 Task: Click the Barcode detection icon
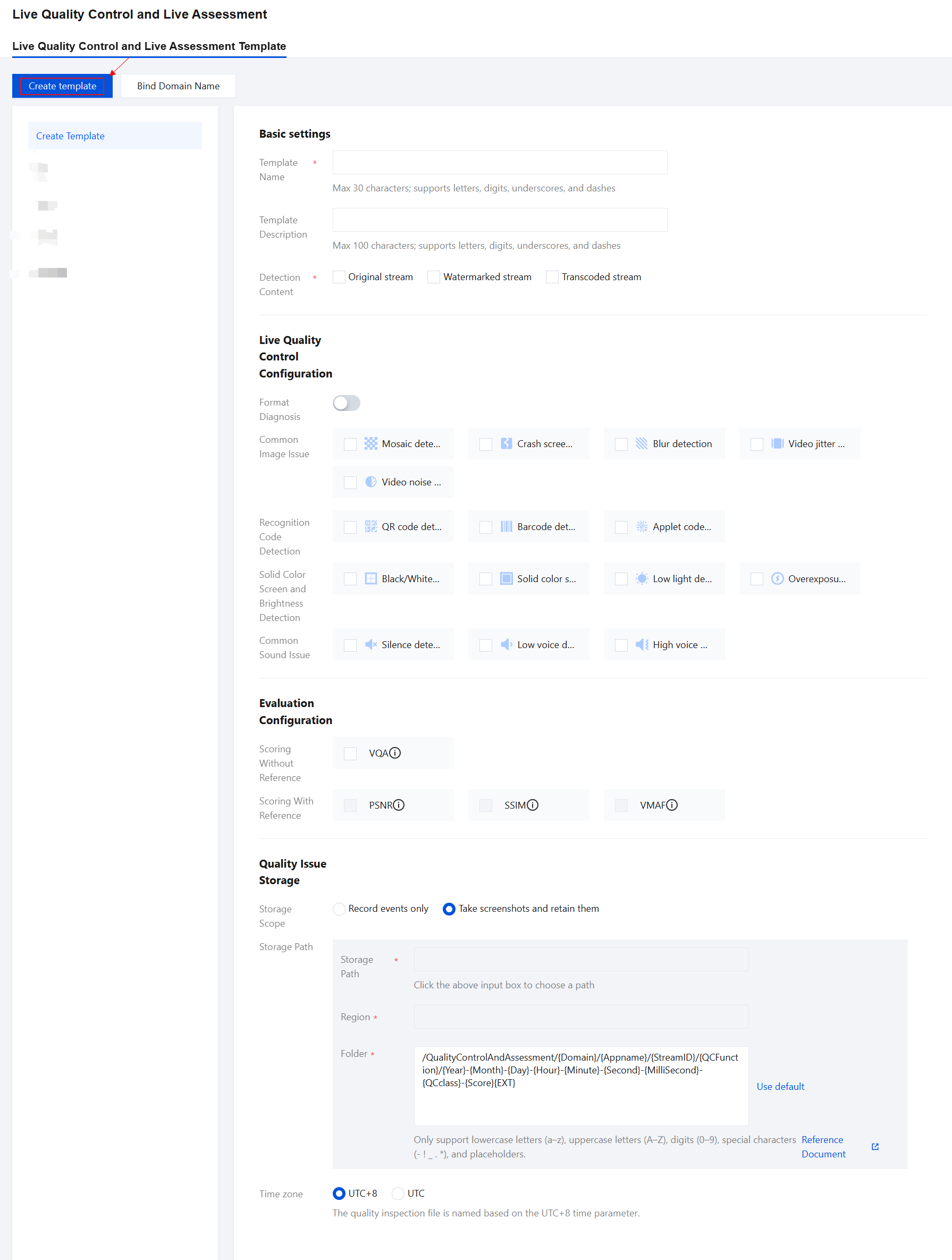[x=506, y=527]
